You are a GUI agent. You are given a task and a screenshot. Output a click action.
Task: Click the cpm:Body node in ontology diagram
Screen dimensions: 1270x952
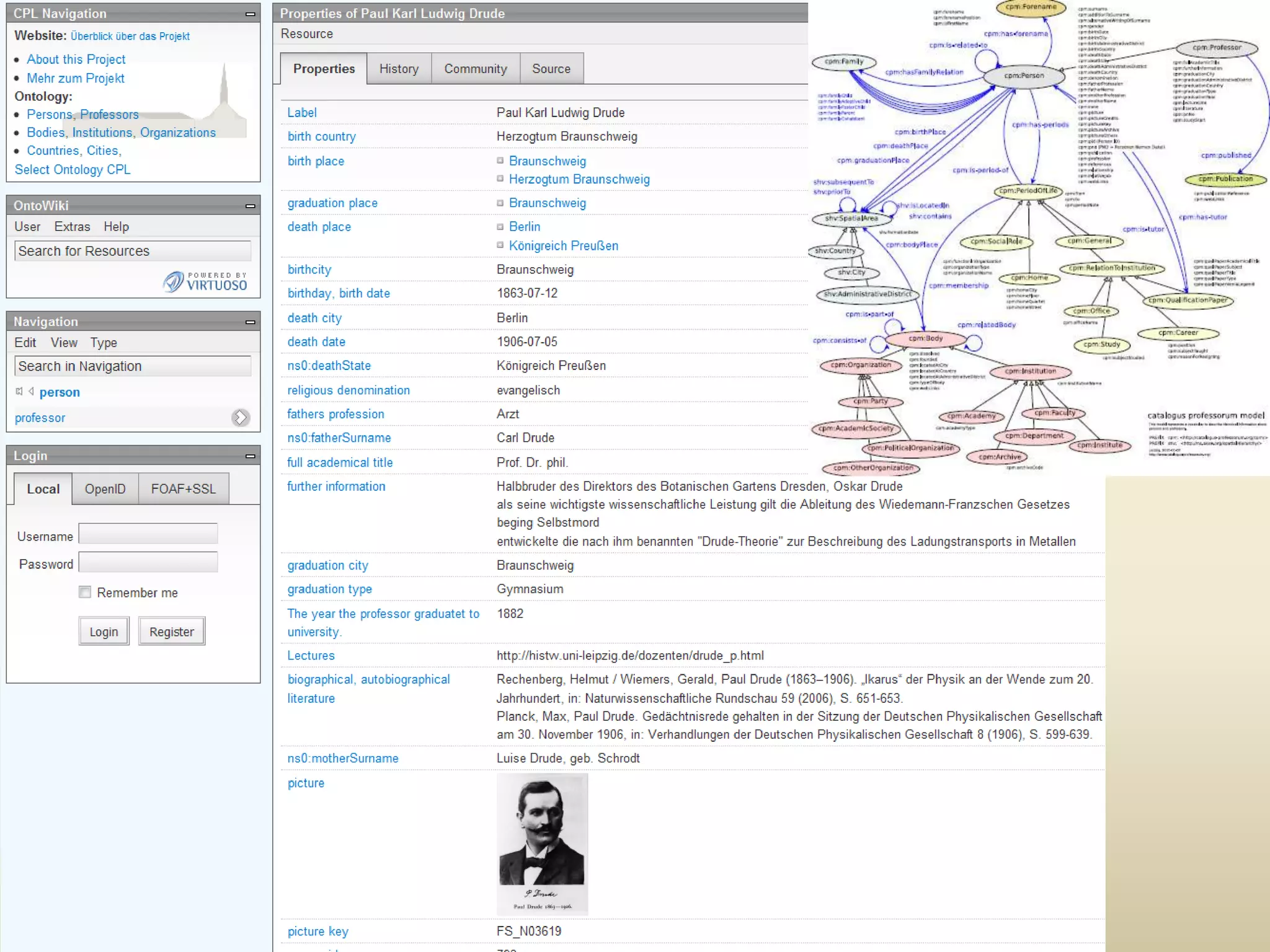tap(925, 338)
